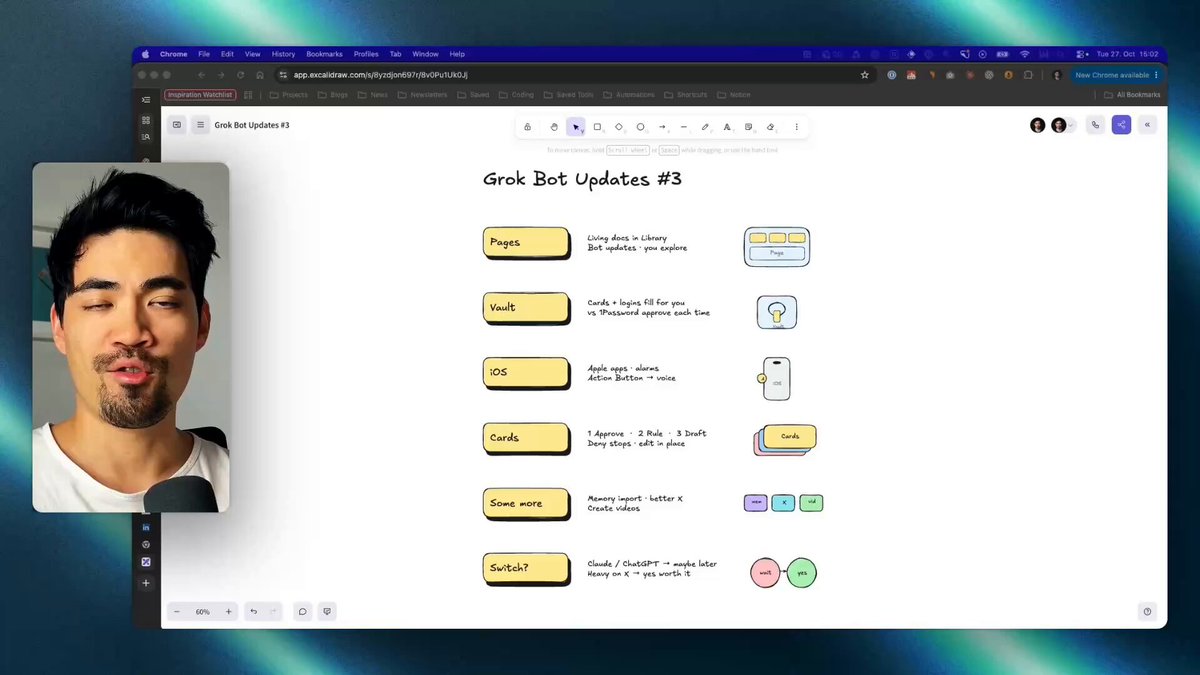Open the Inspiration Watchlist bookmark
The image size is (1200, 675).
(x=200, y=95)
